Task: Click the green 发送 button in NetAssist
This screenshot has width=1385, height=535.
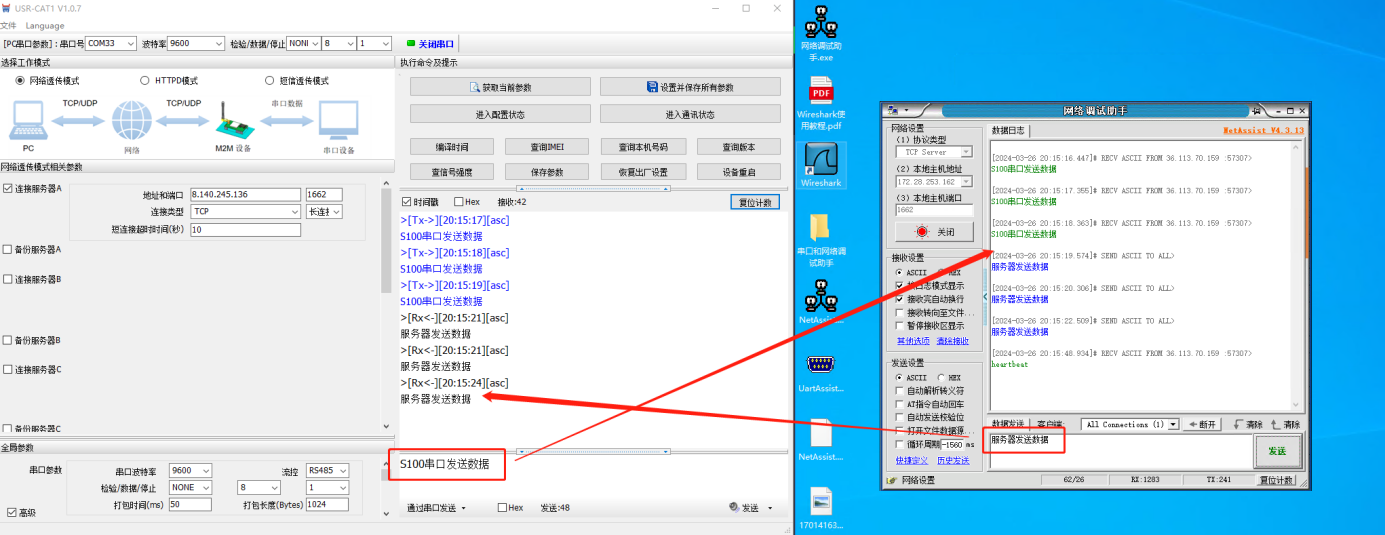Action: tap(1277, 451)
